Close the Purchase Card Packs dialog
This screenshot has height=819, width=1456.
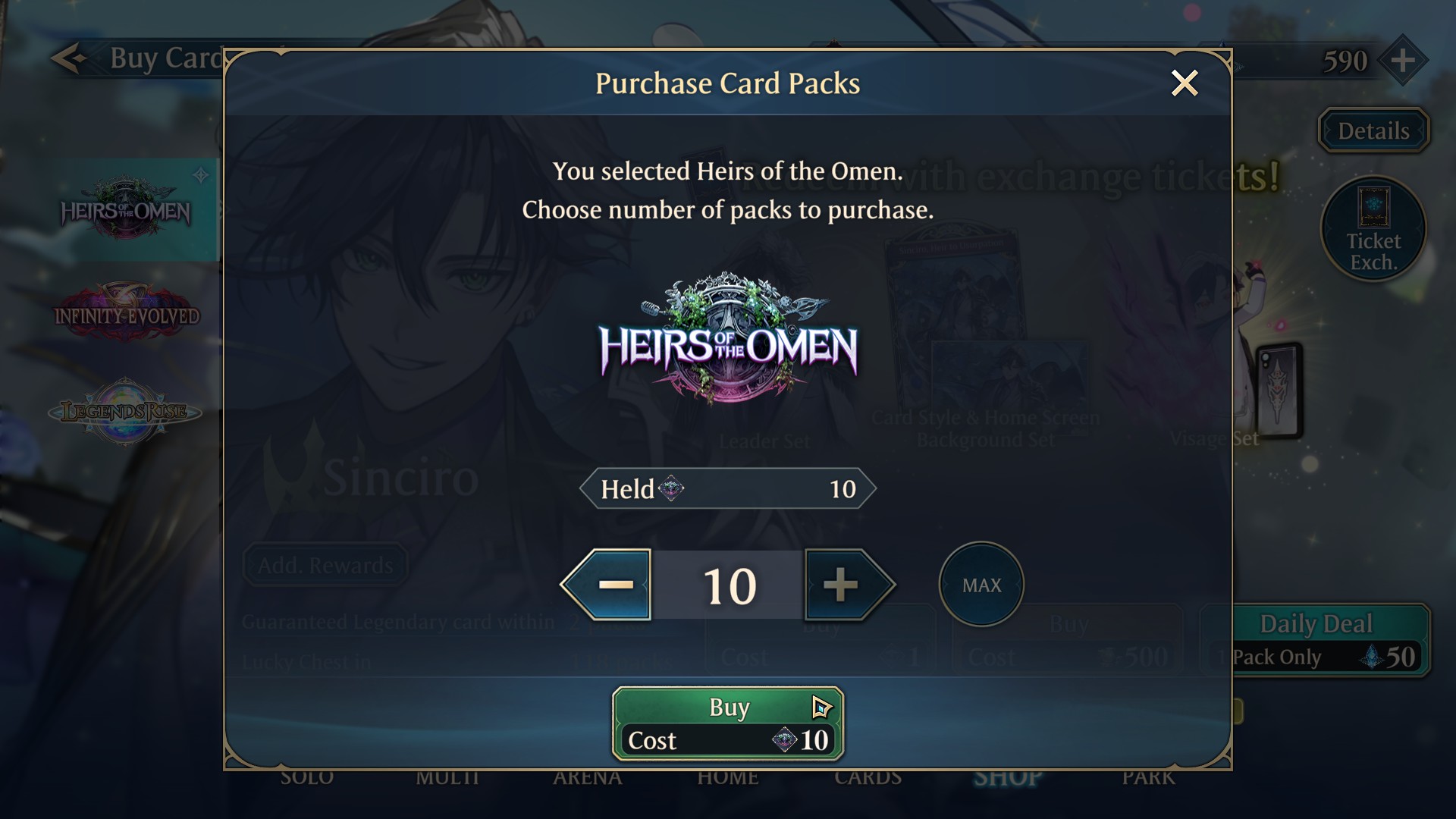(x=1184, y=83)
